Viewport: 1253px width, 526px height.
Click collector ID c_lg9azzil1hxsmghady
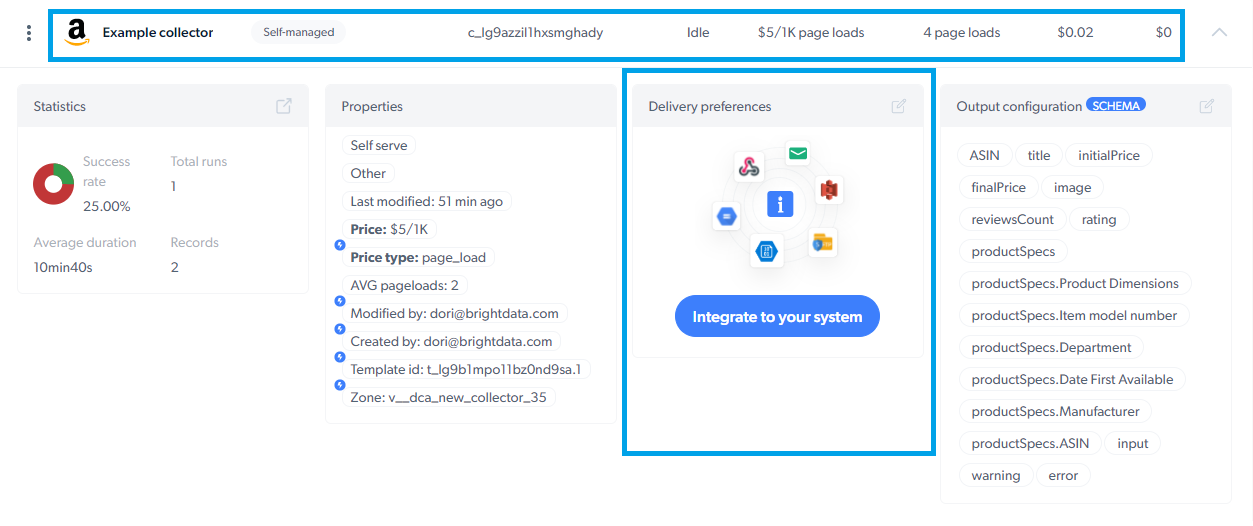[536, 32]
